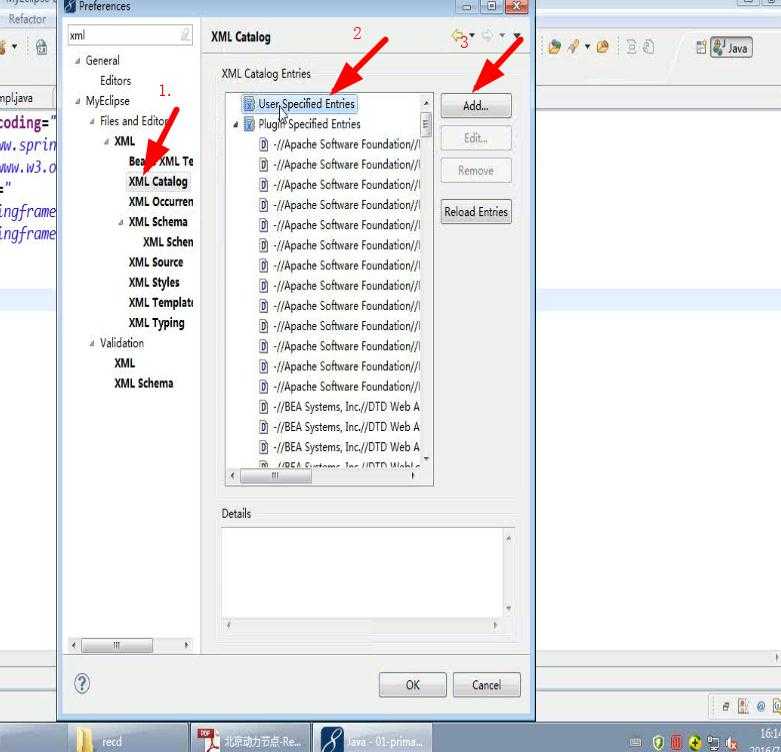Clear the filter text with eraser icon

(x=185, y=35)
